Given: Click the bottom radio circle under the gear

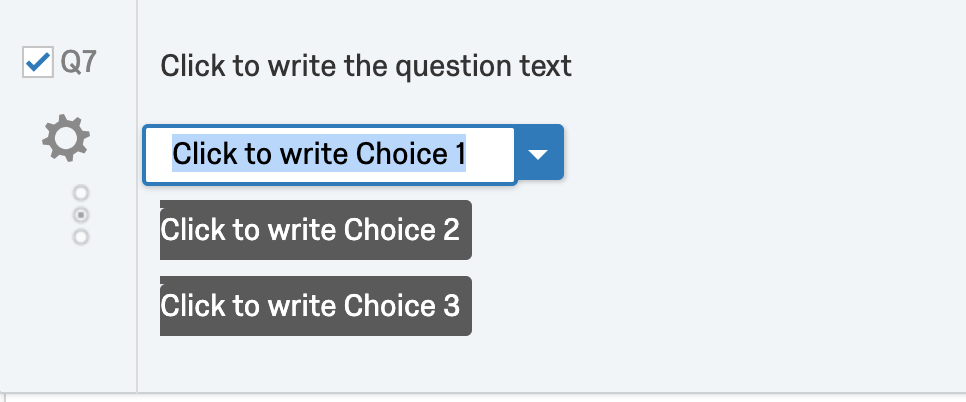Looking at the screenshot, I should point(82,237).
